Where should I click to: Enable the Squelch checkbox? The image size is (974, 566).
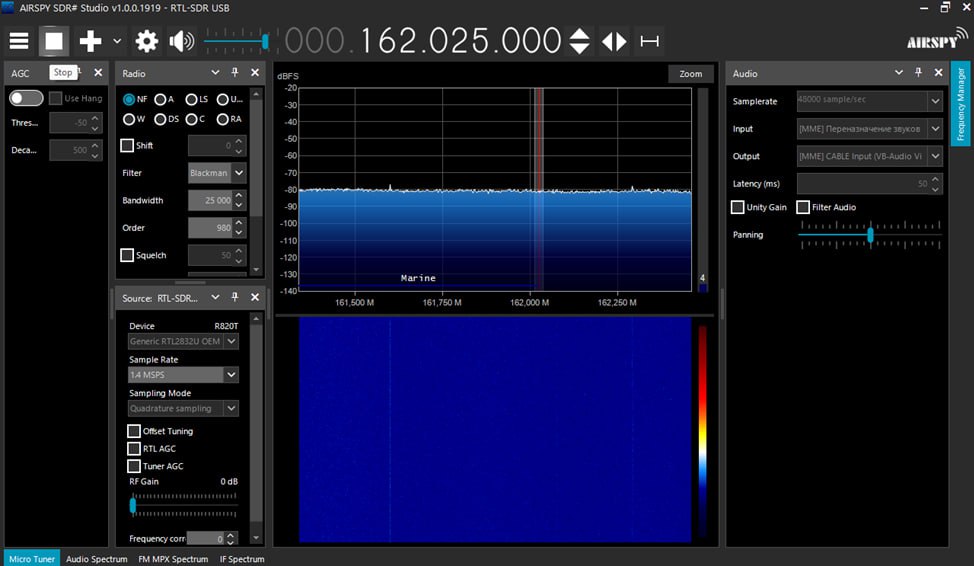(x=127, y=255)
